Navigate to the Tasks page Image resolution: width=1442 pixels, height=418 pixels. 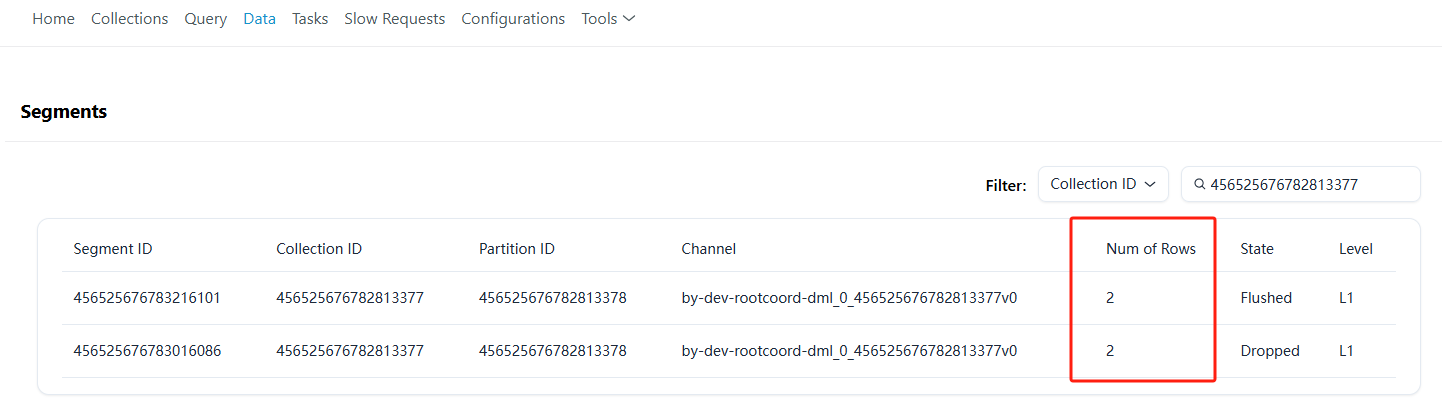(x=310, y=19)
